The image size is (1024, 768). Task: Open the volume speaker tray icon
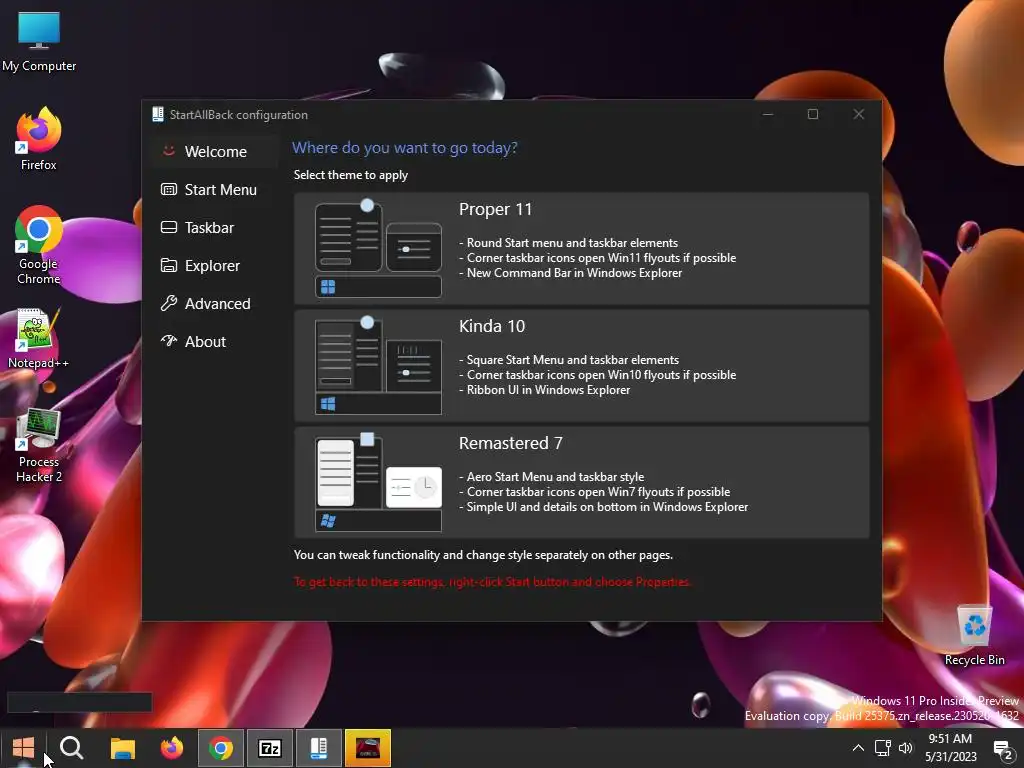coord(905,748)
